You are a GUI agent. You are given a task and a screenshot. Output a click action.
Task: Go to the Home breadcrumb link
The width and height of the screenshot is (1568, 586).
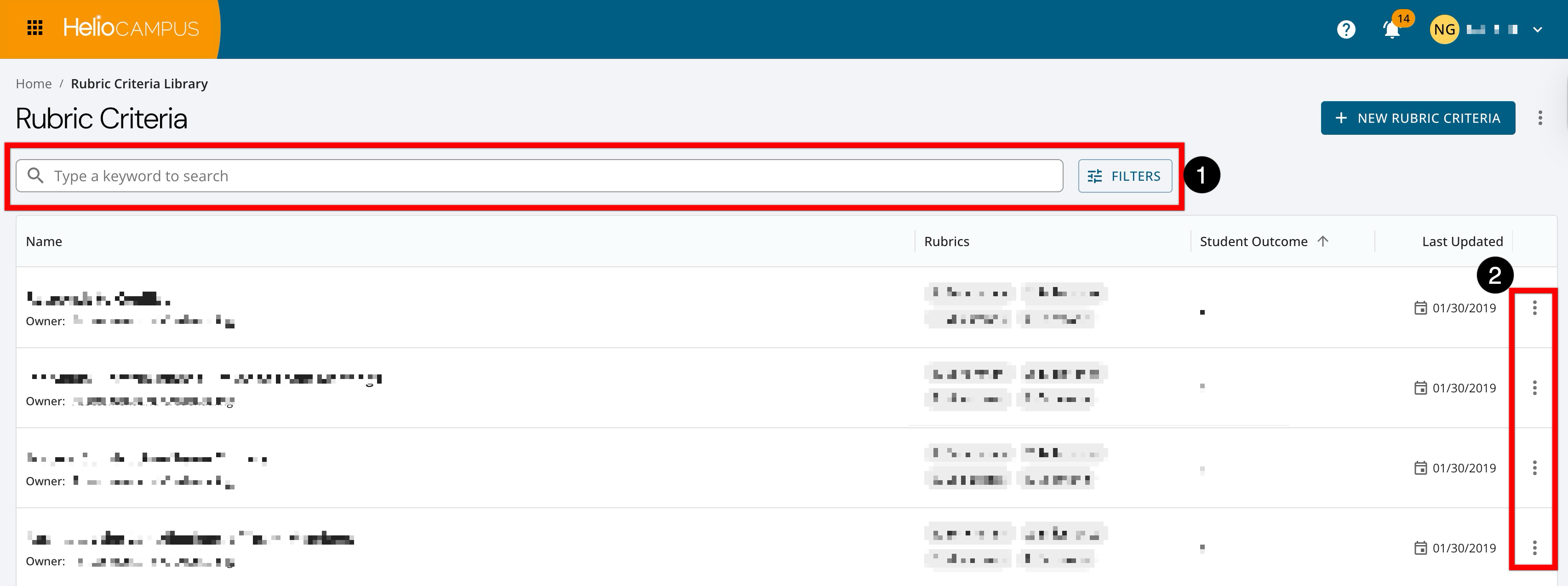34,83
